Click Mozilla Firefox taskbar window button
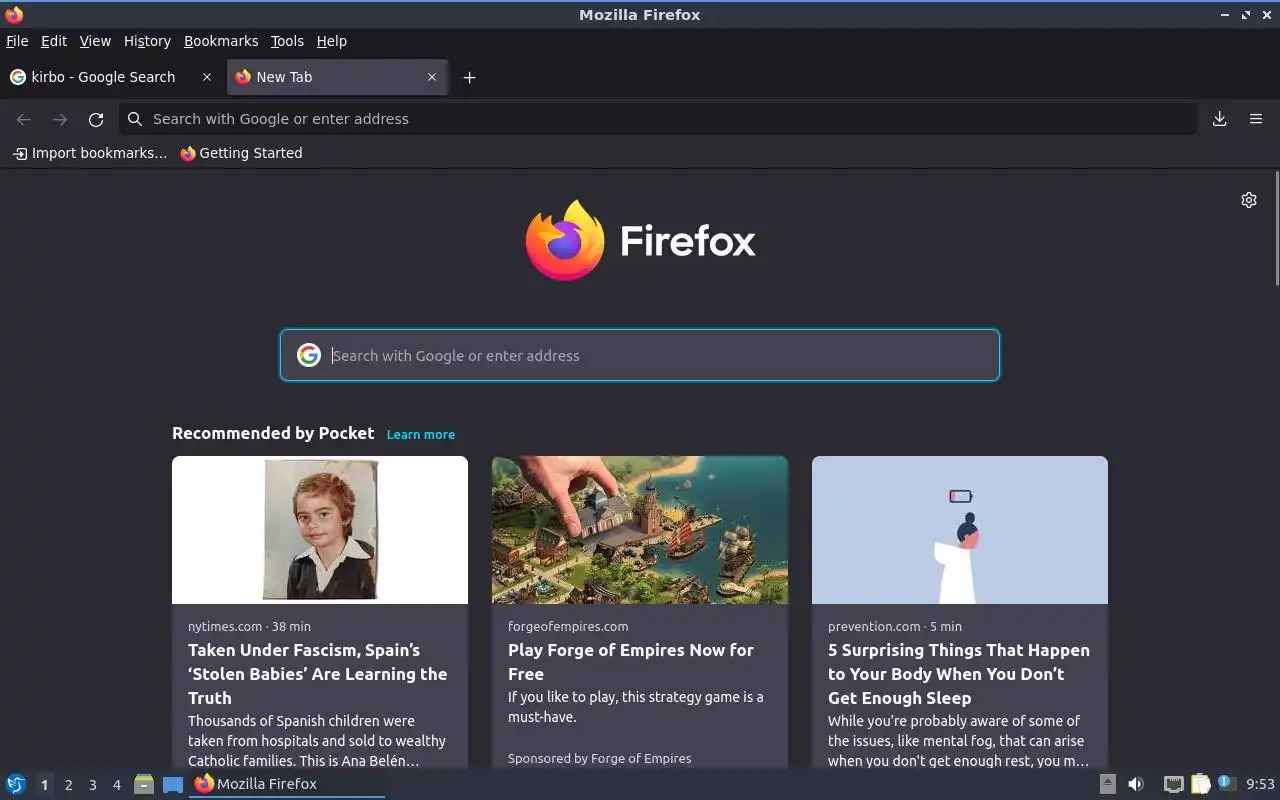Screen dimensions: 1280x800 tap(286, 784)
